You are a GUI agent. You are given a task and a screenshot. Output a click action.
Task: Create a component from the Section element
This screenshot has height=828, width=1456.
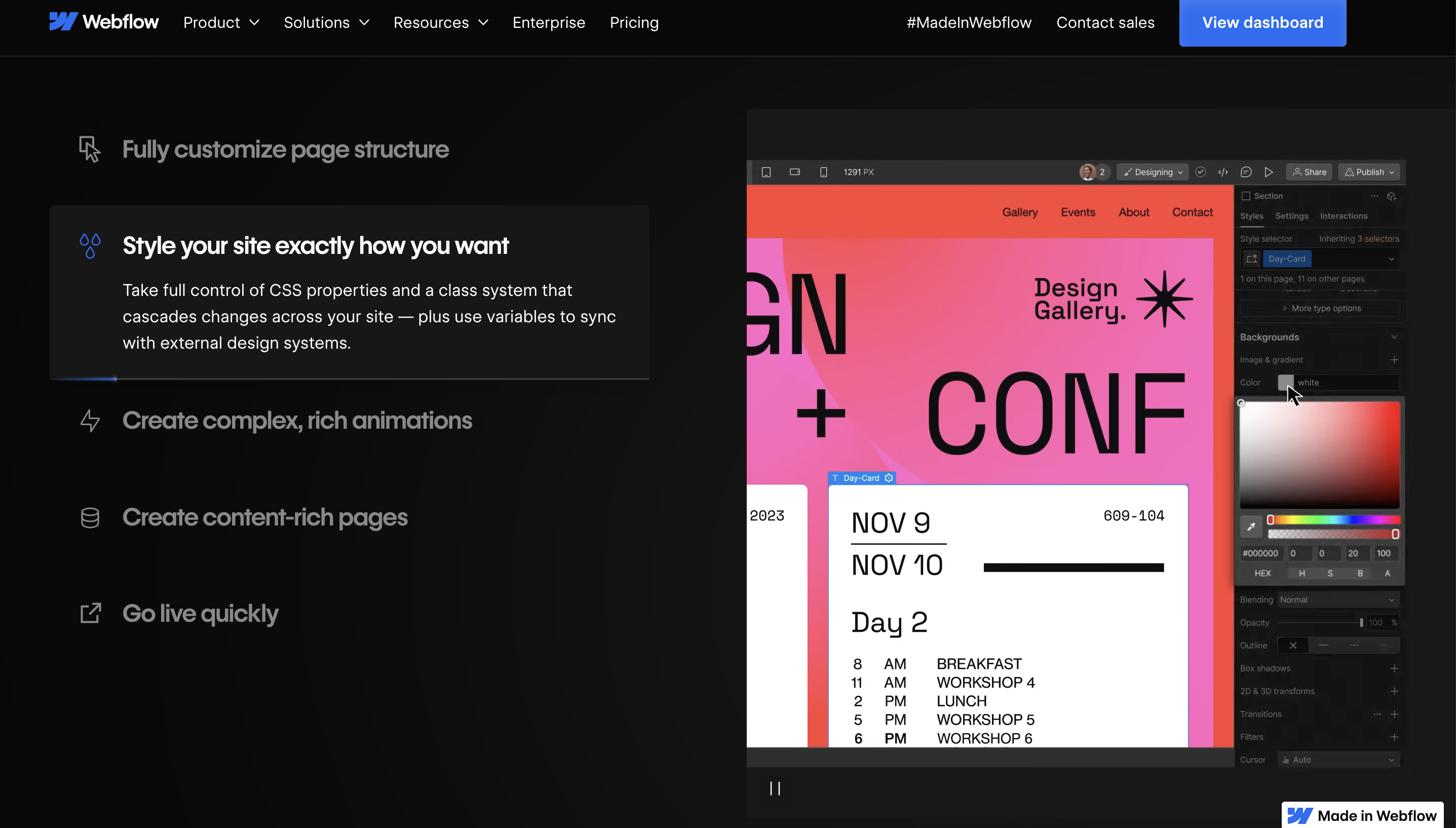(x=1392, y=196)
